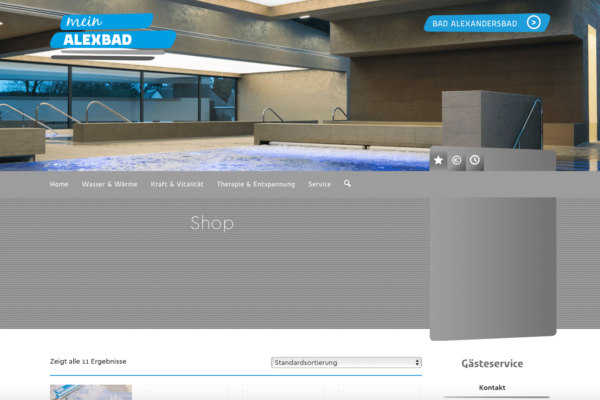The width and height of the screenshot is (600, 400).
Task: Click the gray info panel below icons
Action: tap(492, 260)
